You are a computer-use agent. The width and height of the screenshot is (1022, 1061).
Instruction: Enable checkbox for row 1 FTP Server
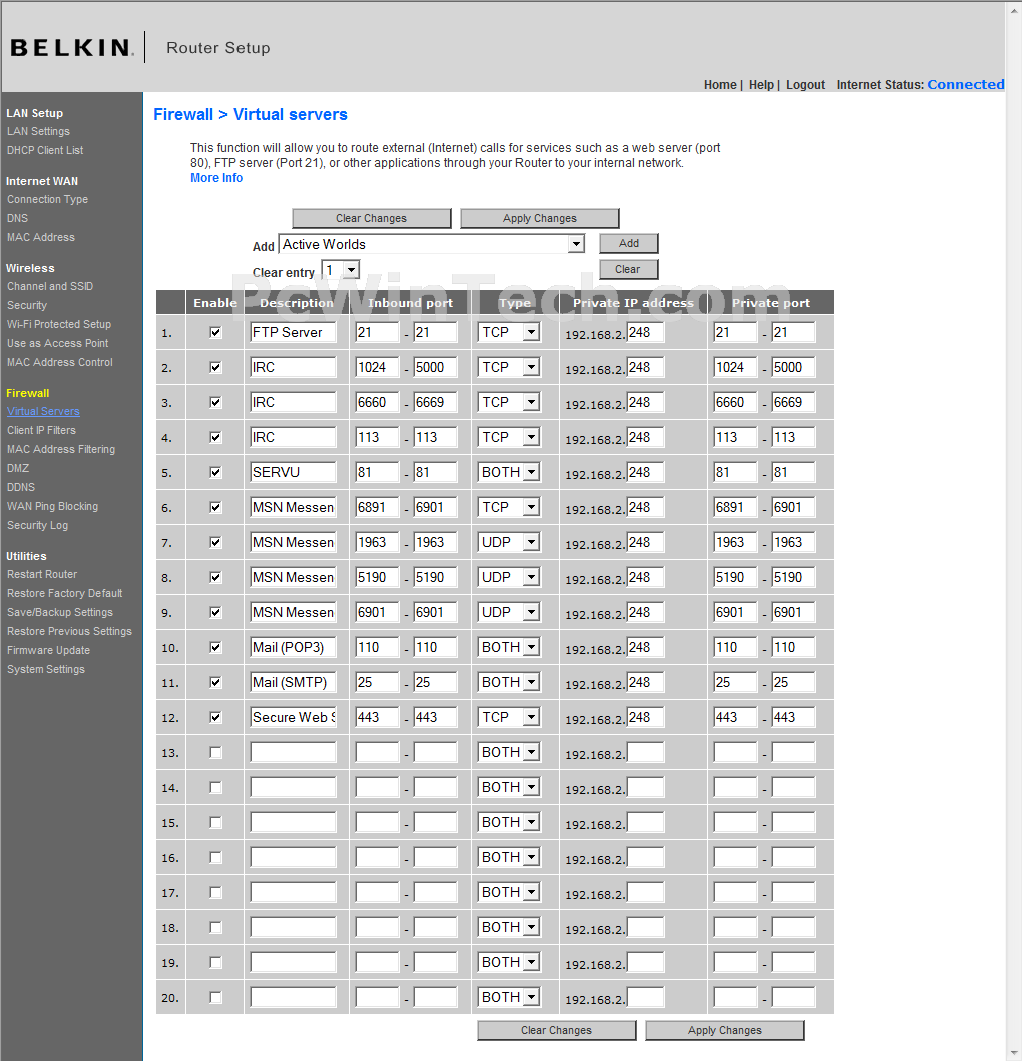click(215, 332)
